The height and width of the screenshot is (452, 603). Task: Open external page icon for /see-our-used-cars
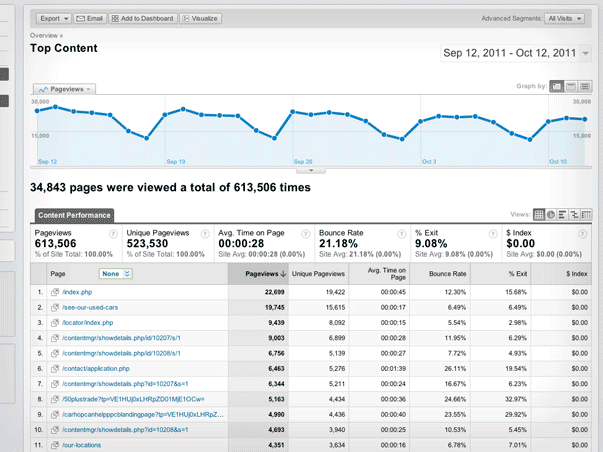(x=55, y=307)
